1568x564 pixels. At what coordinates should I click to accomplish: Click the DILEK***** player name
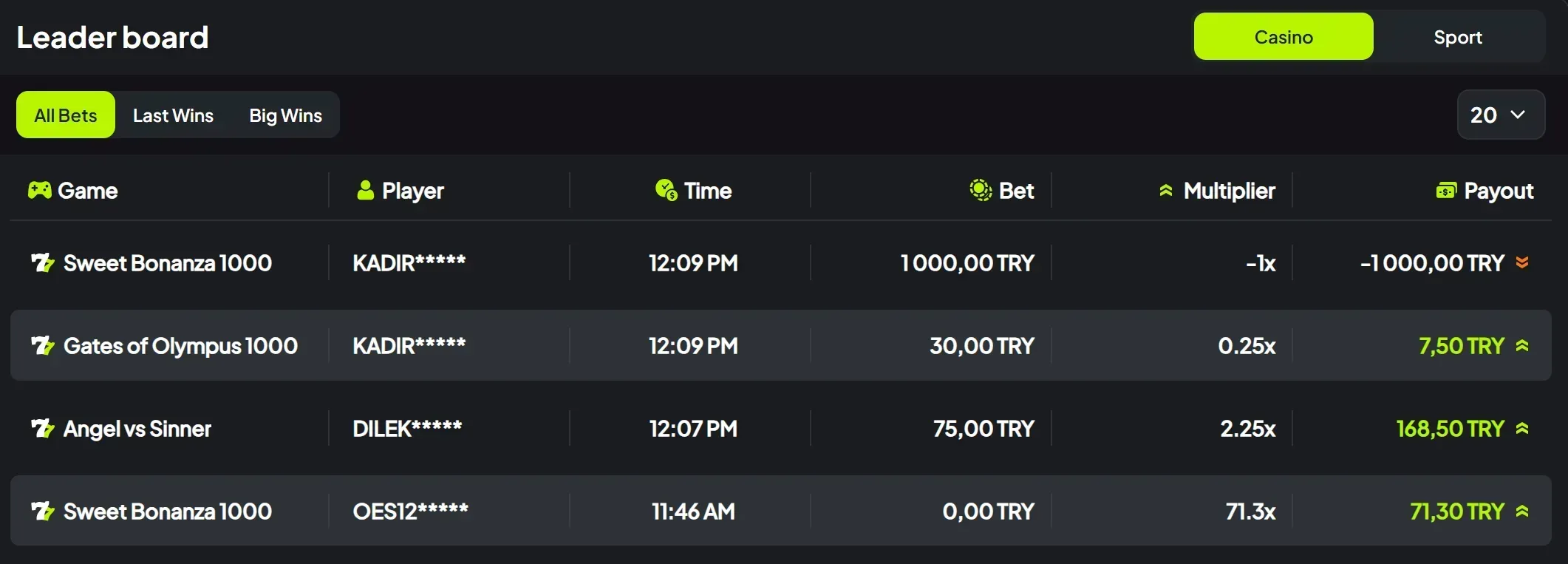407,428
